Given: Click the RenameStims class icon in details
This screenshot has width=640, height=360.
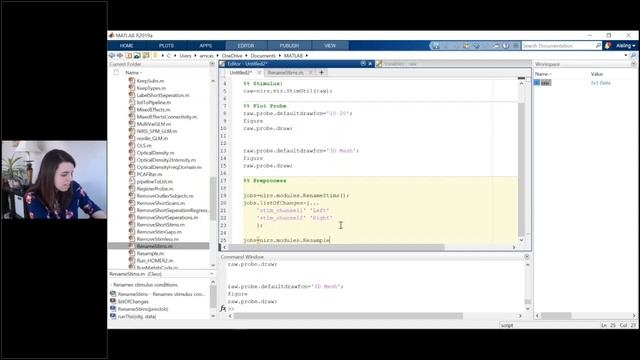Looking at the screenshot, I should [x=113, y=294].
